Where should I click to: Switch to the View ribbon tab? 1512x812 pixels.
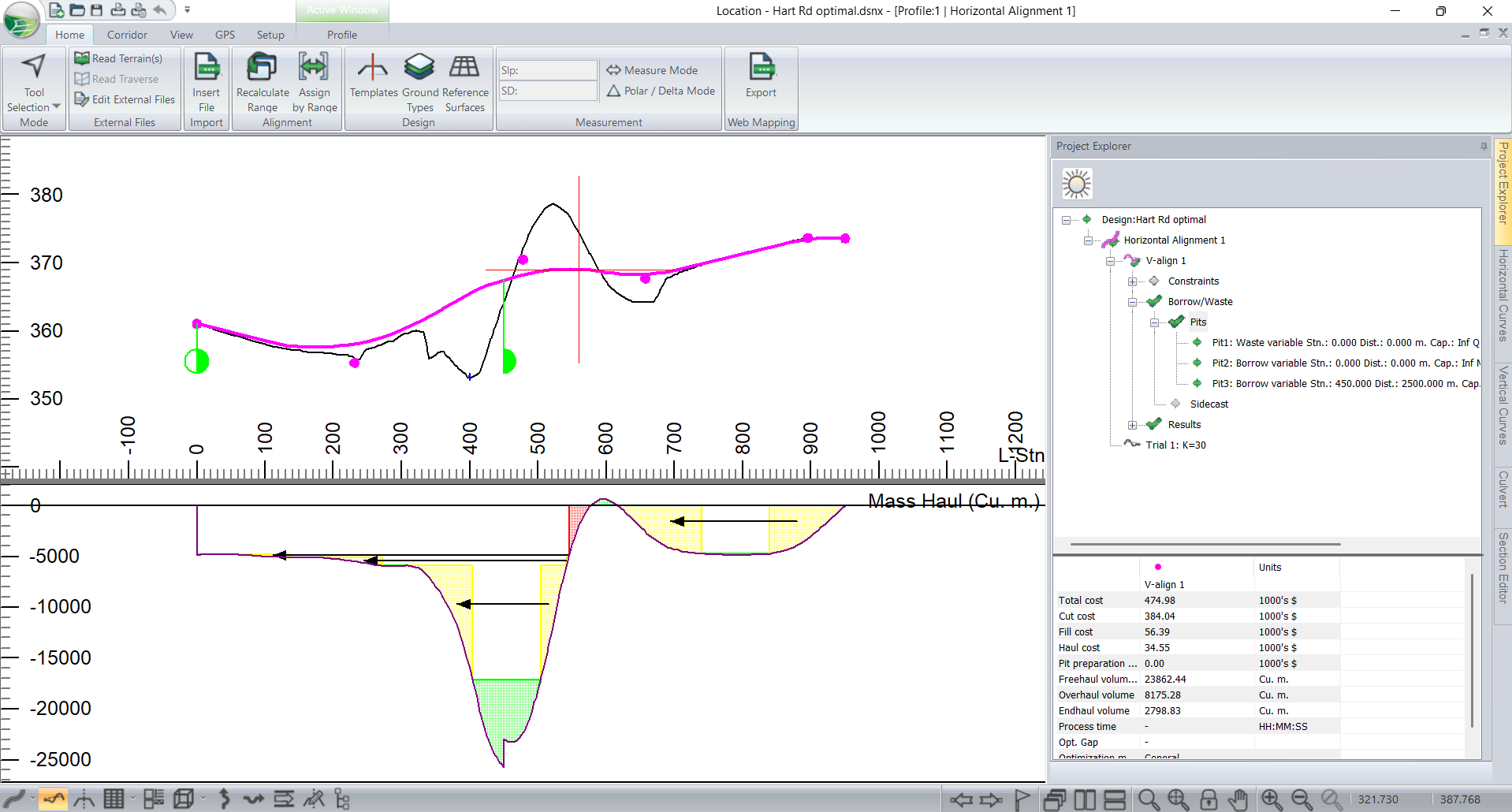tap(181, 35)
